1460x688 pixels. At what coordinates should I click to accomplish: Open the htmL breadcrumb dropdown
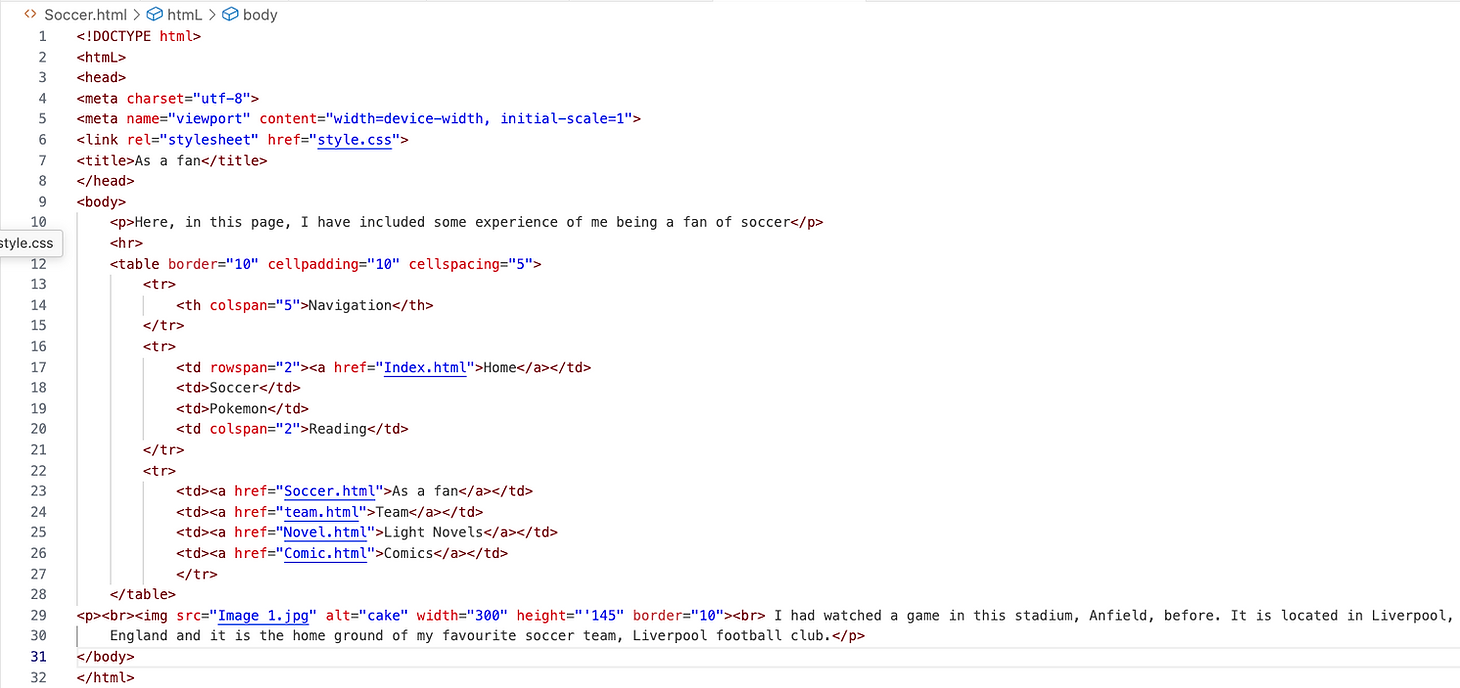(x=185, y=14)
